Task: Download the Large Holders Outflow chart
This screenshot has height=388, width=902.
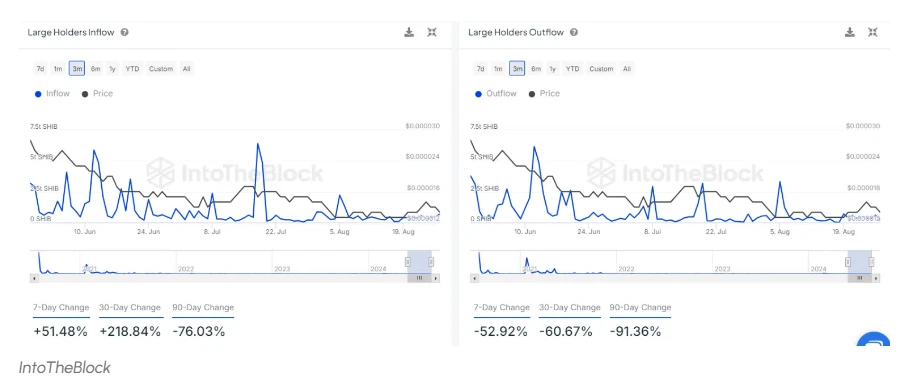Action: (850, 32)
